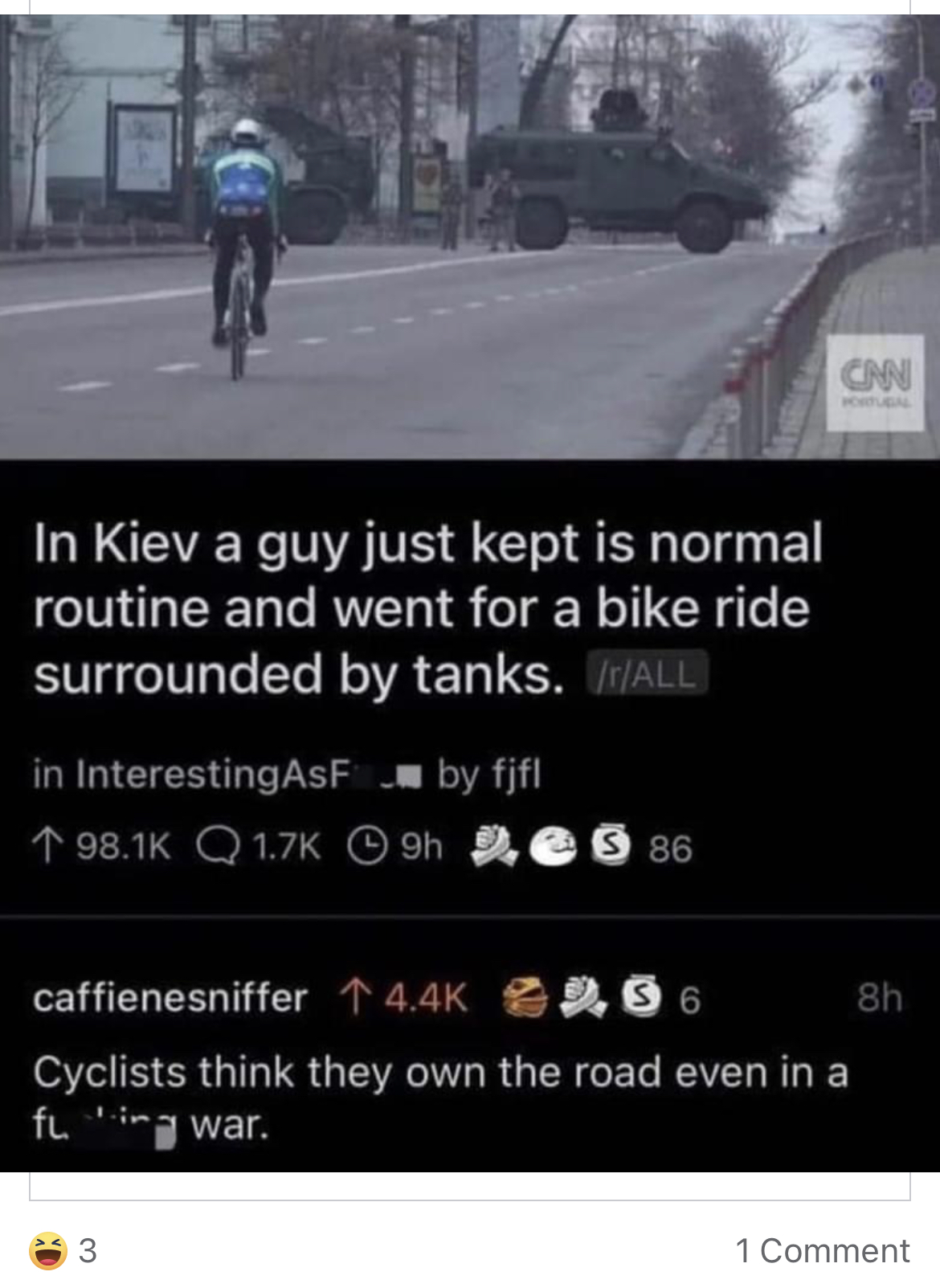Screen dimensions: 940x1288
Task: Click the comment's handshake award icon
Action: pos(583,997)
